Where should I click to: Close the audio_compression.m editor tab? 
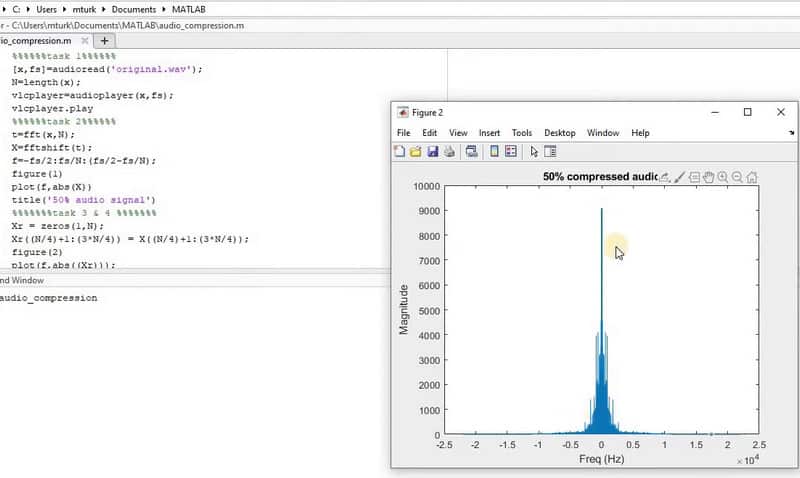82,41
